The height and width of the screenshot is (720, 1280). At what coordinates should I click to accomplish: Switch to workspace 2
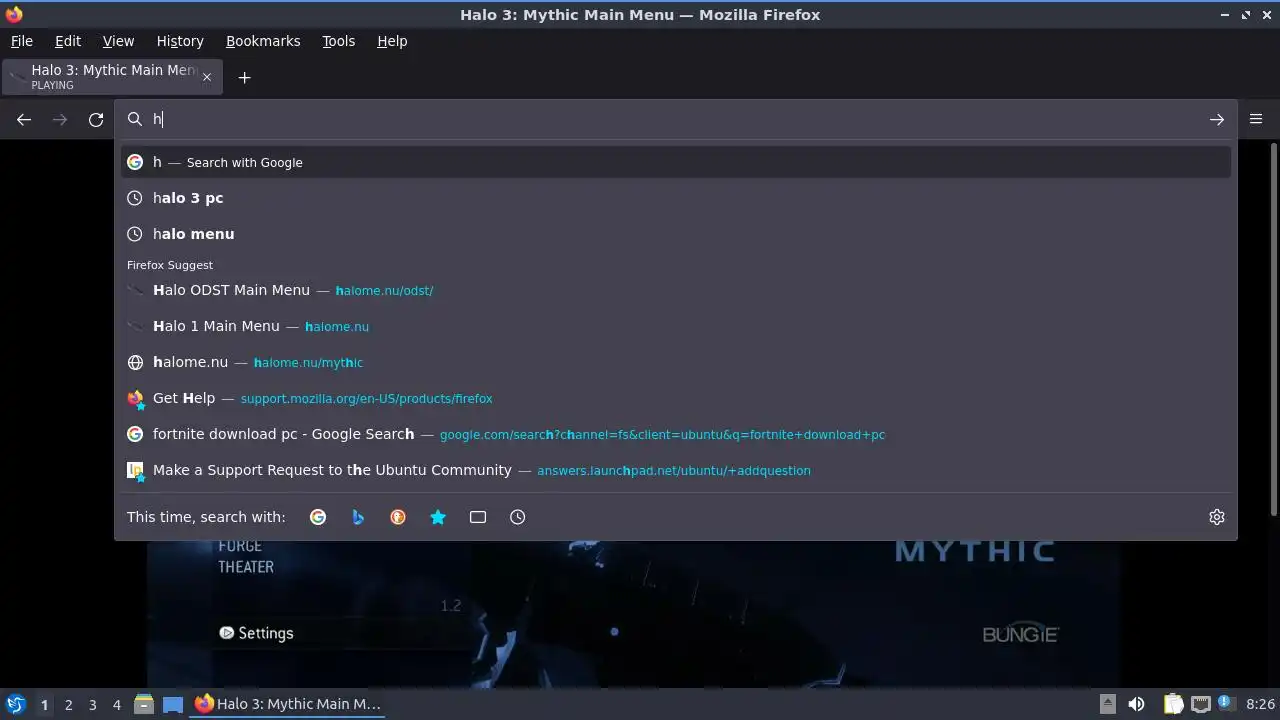point(68,705)
